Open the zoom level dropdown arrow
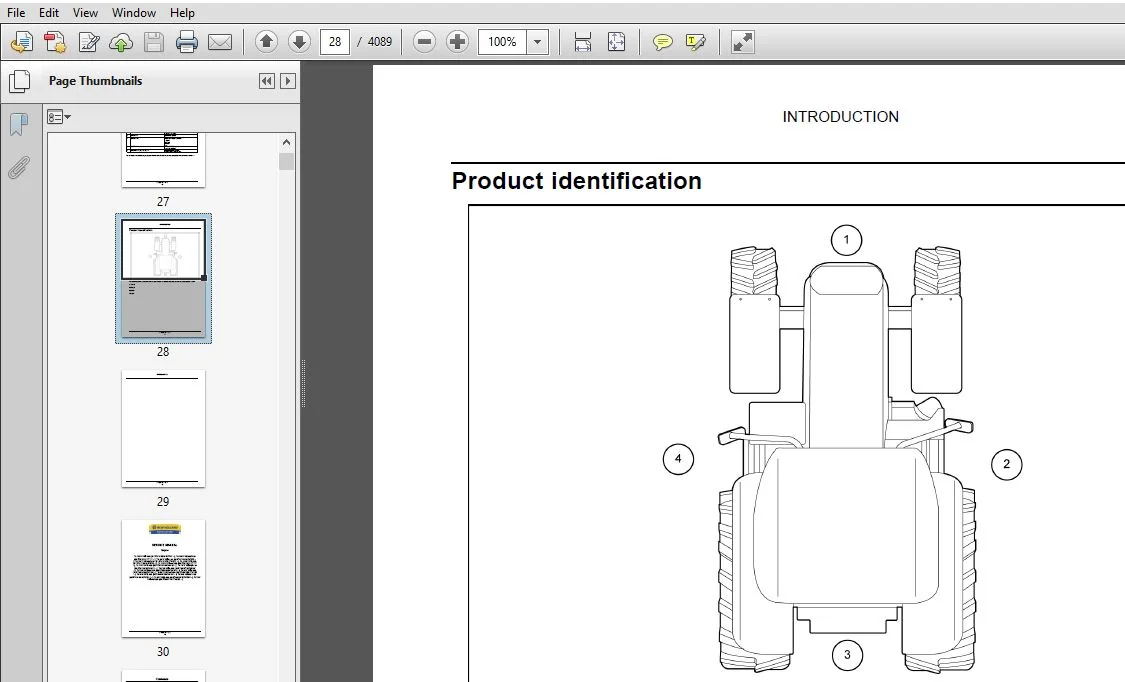This screenshot has height=682, width=1125. (x=537, y=42)
